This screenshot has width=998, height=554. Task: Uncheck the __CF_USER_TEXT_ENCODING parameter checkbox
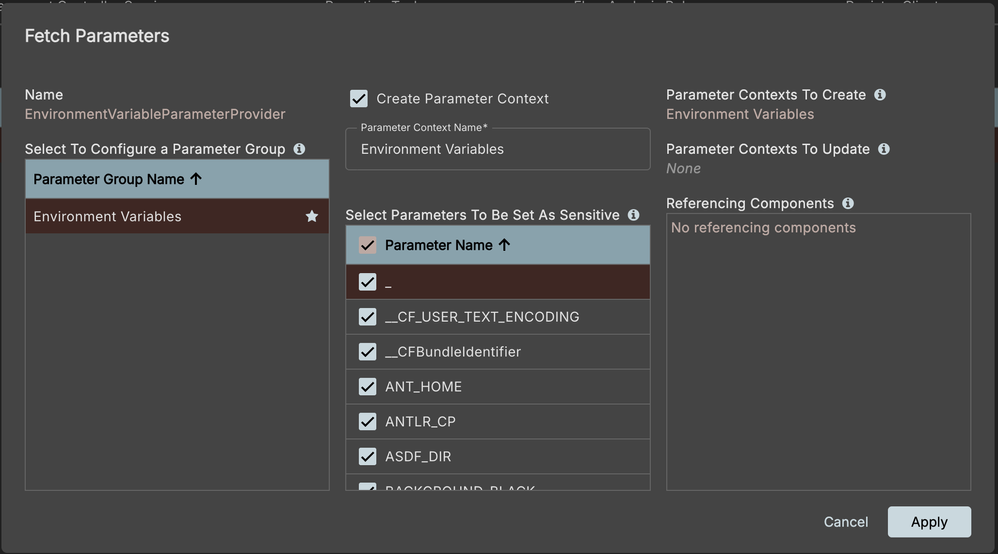[x=367, y=317]
